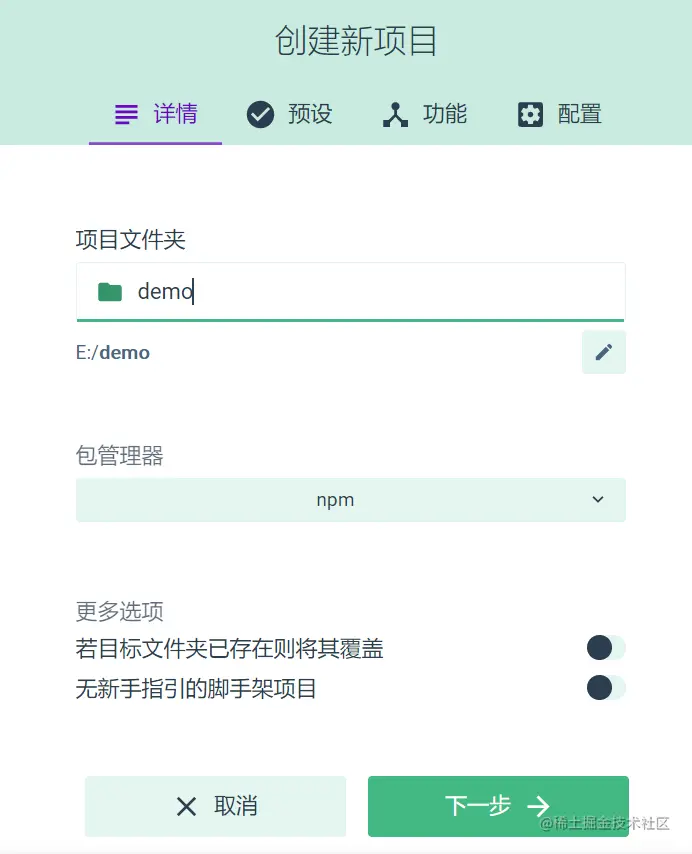Open the 功能 tab
This screenshot has width=692, height=854.
(425, 114)
